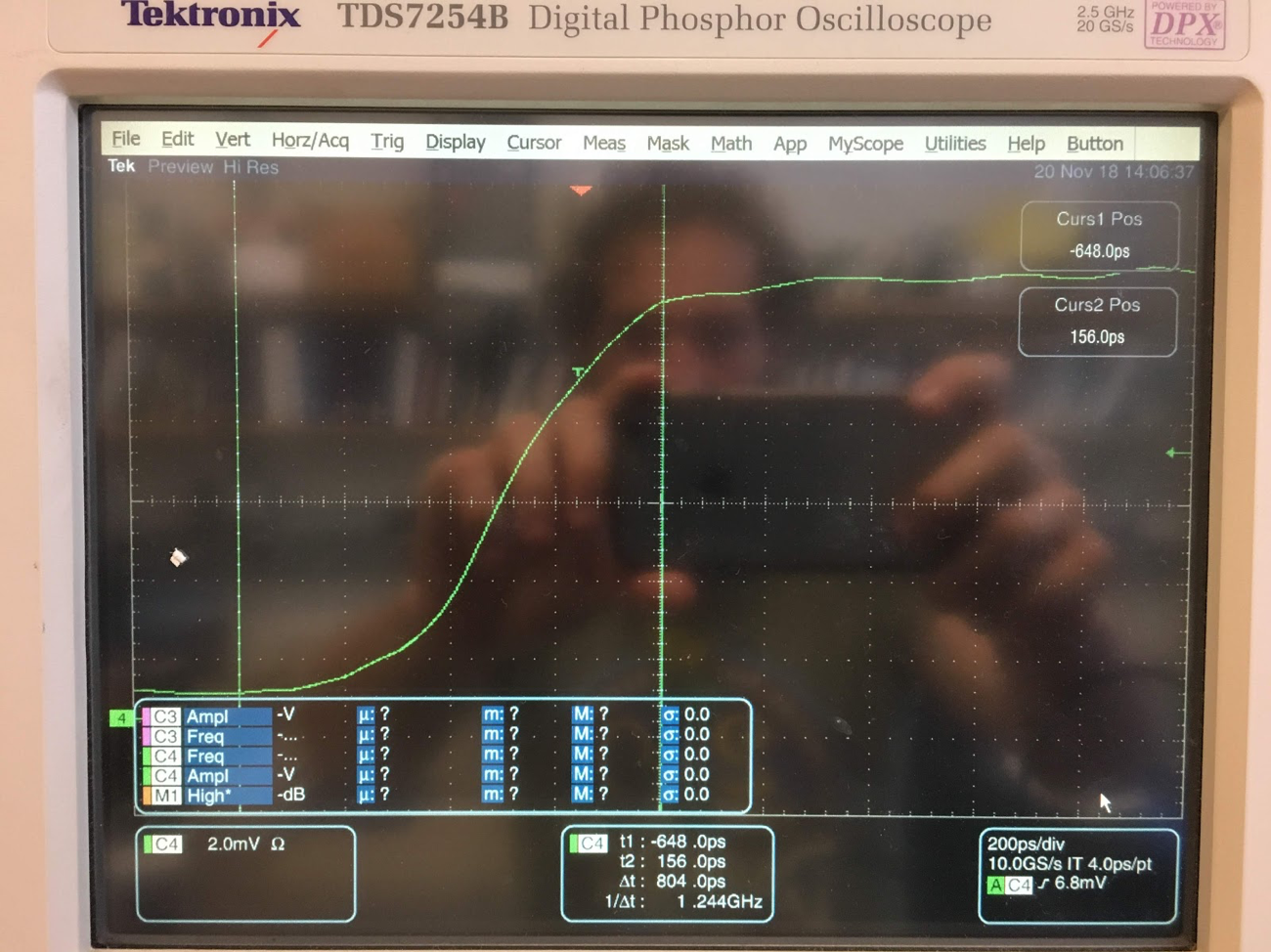The width and height of the screenshot is (1271, 952).
Task: Click the Δt 804.0ps readout
Action: tap(673, 881)
